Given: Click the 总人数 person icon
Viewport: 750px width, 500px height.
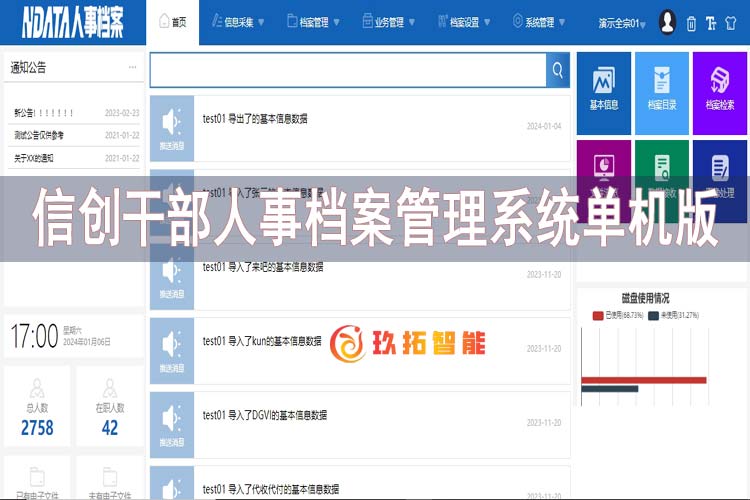Looking at the screenshot, I should pos(37,388).
